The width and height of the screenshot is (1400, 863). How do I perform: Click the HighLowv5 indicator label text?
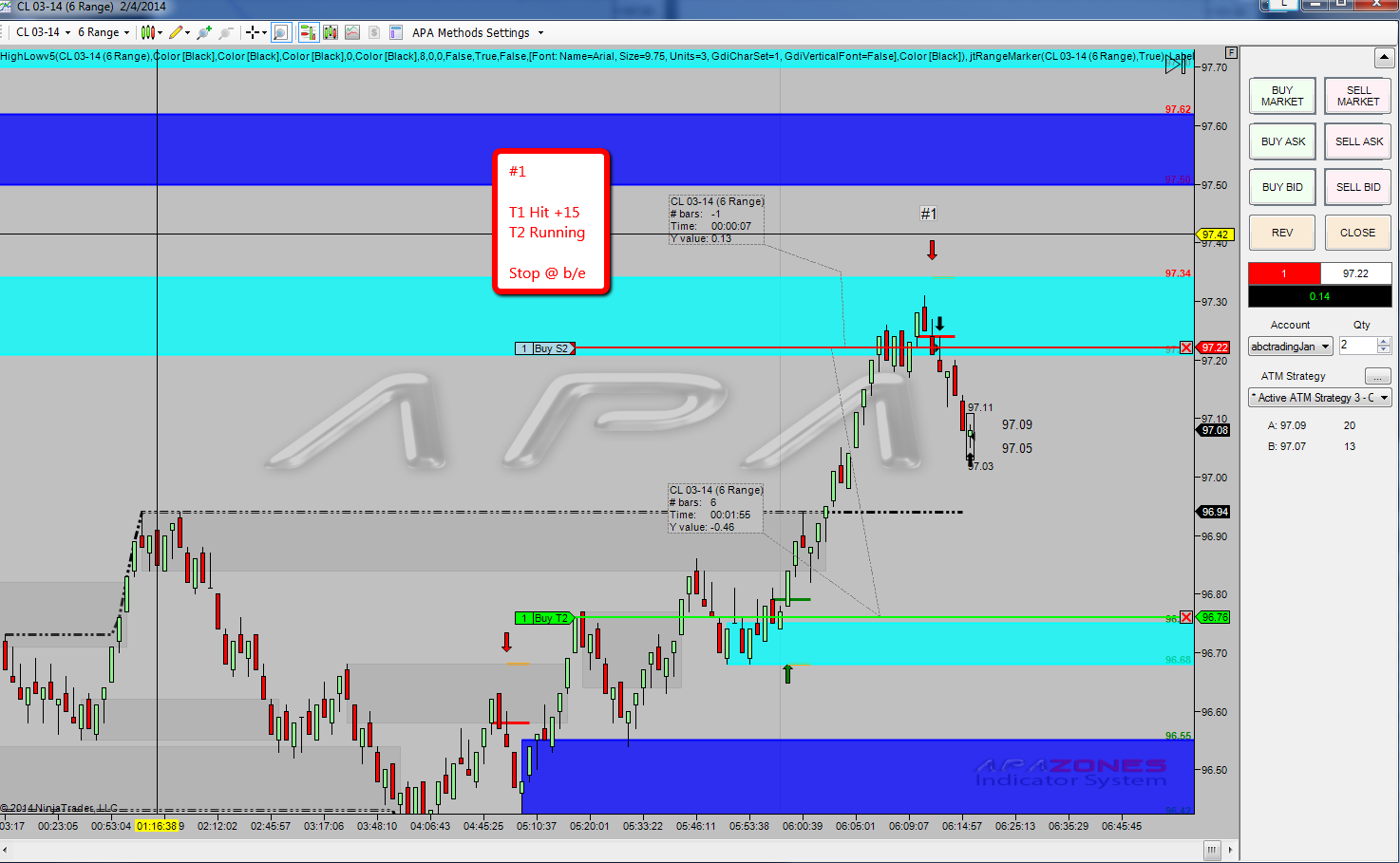pos(596,56)
